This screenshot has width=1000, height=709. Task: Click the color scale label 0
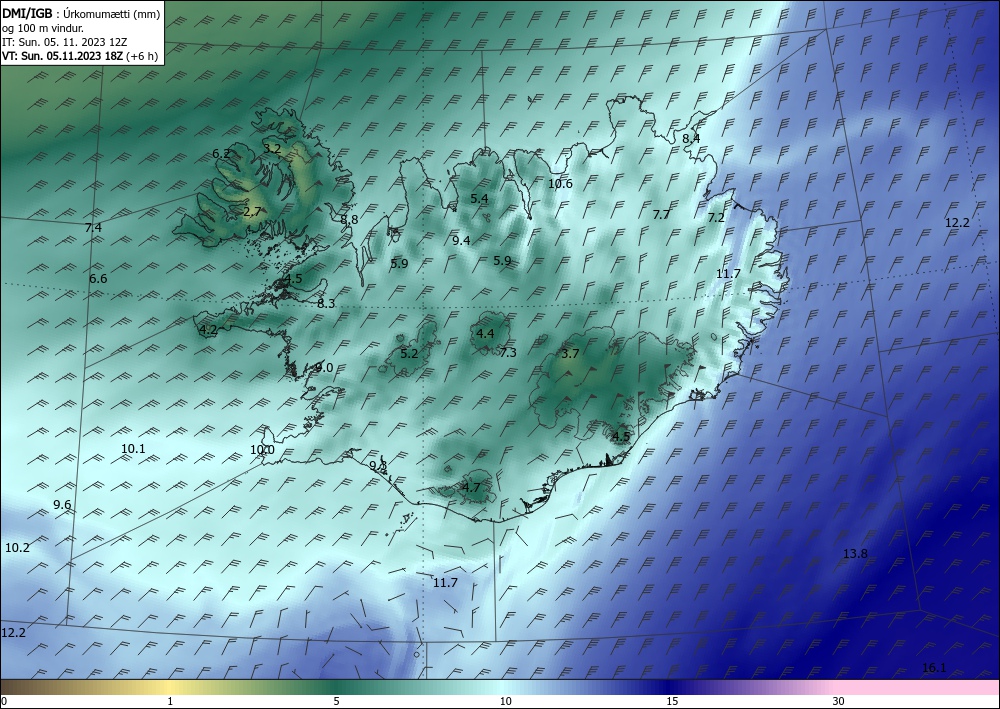tap(3, 702)
